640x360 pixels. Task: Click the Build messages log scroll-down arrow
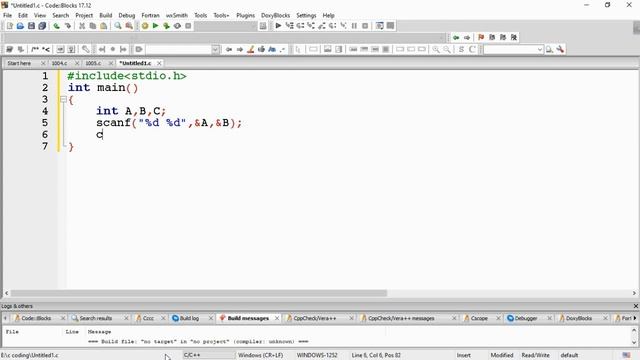click(634, 342)
